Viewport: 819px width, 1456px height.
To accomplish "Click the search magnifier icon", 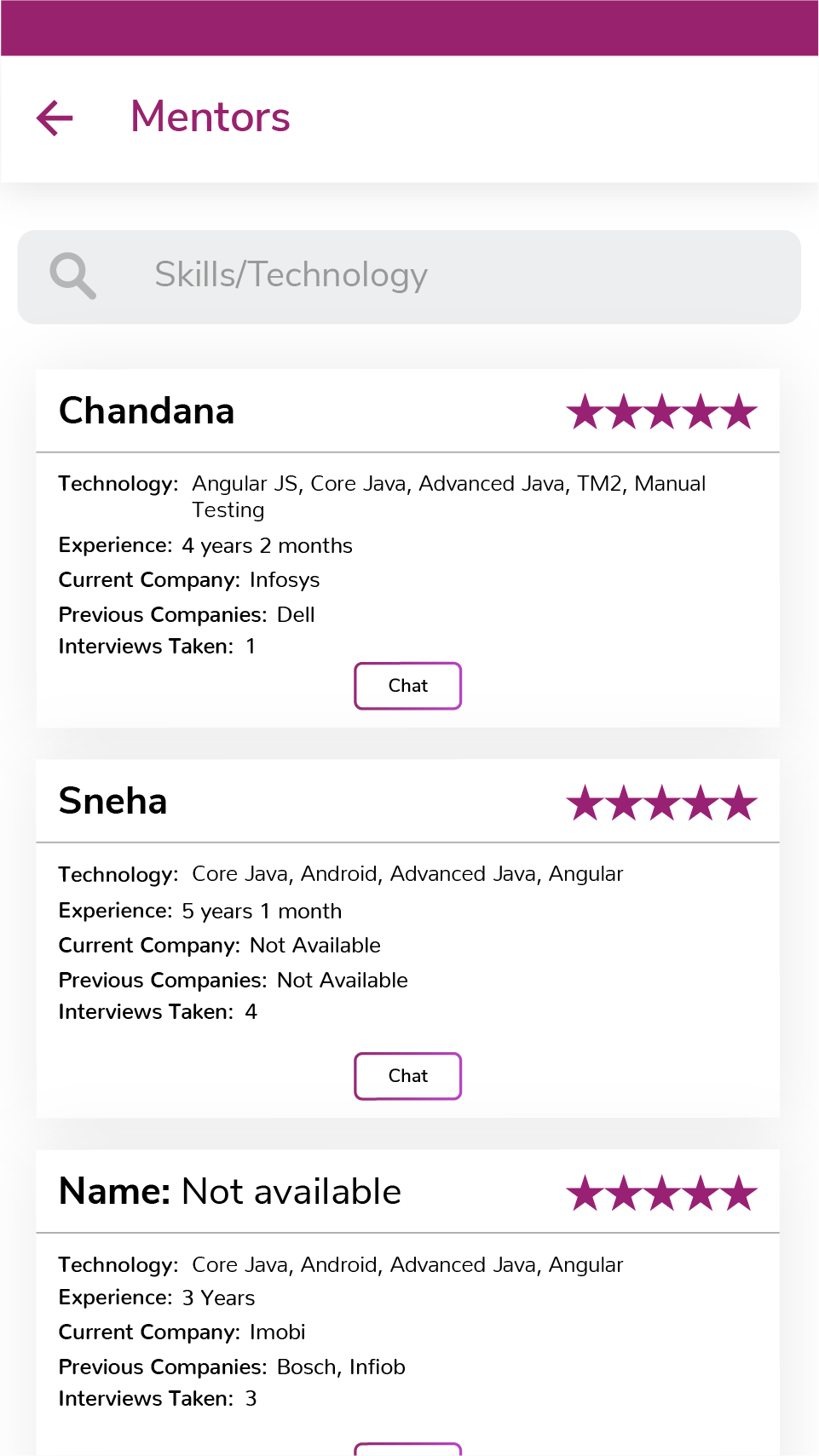I will coord(72,275).
